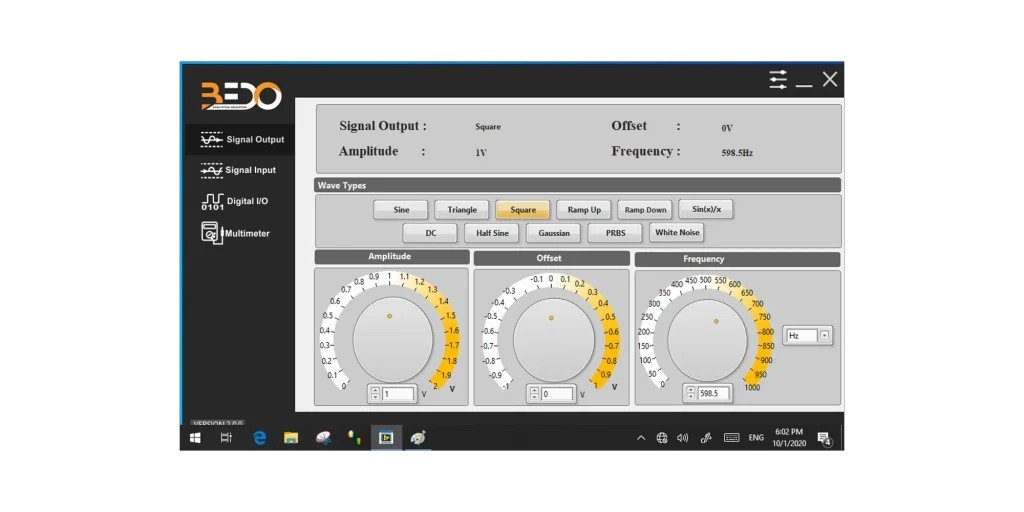The height and width of the screenshot is (512, 1024).
Task: Click the Frequency knob dial
Action: click(x=707, y=341)
